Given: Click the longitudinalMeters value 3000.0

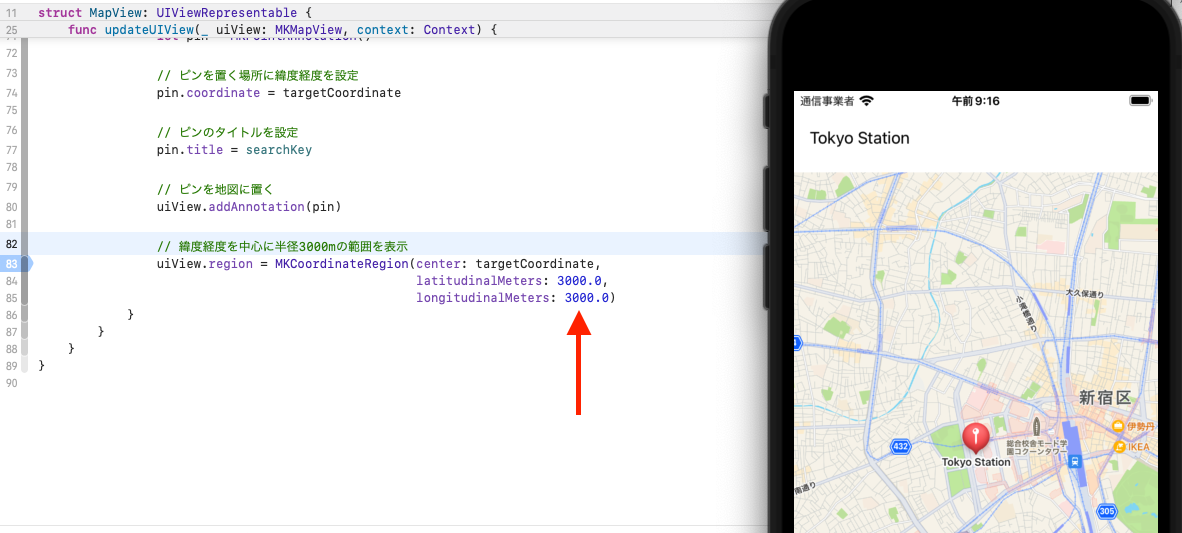Looking at the screenshot, I should click(x=586, y=298).
